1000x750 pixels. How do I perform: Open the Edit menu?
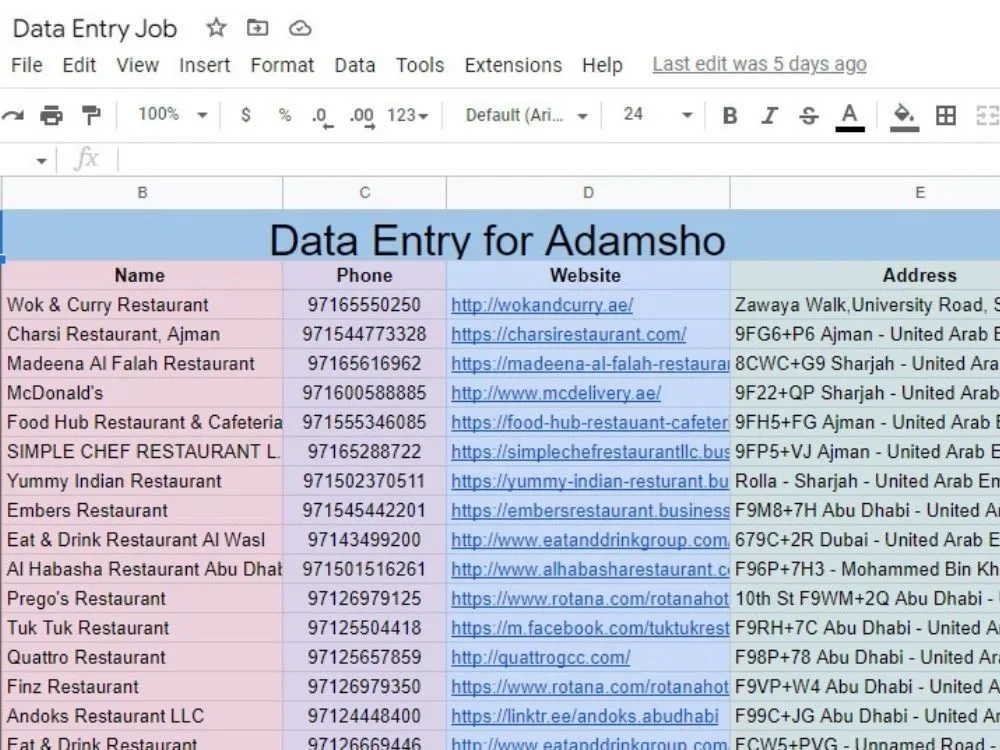pyautogui.click(x=79, y=65)
